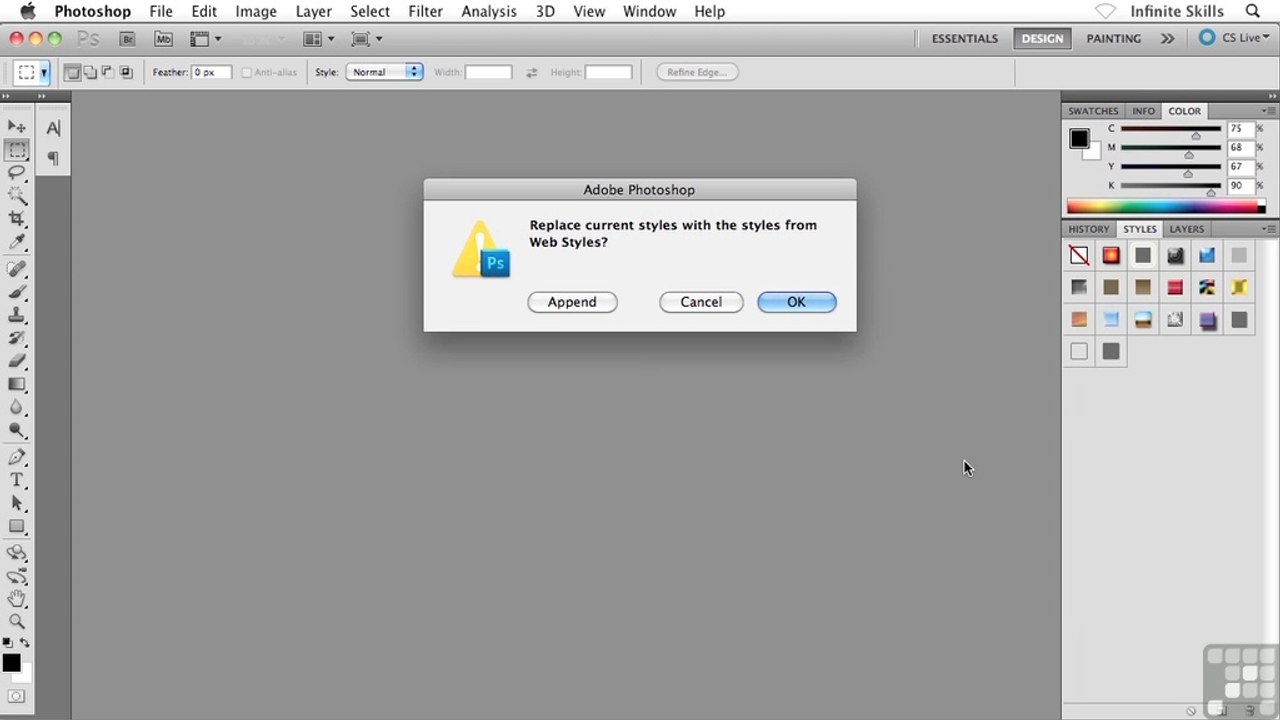Select the Horizontal Type tool
Viewport: 1280px width, 720px height.
coord(17,480)
